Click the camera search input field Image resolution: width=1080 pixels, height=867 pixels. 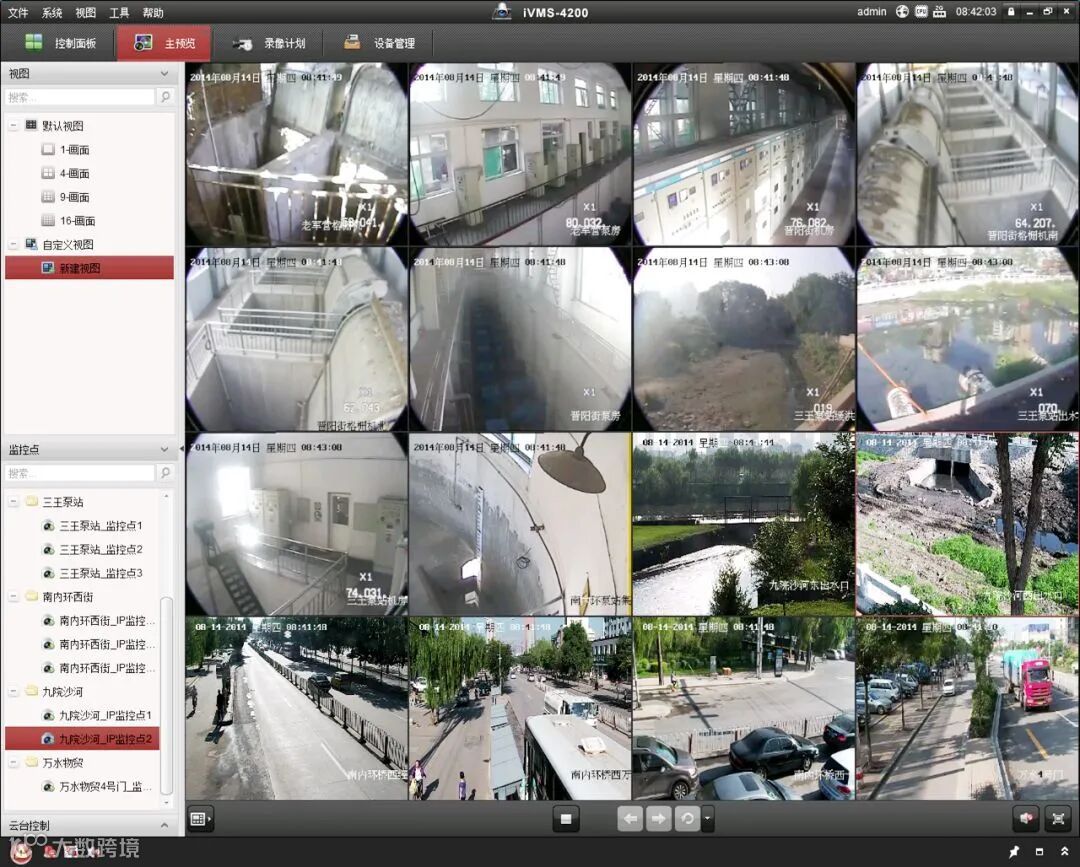(x=80, y=473)
